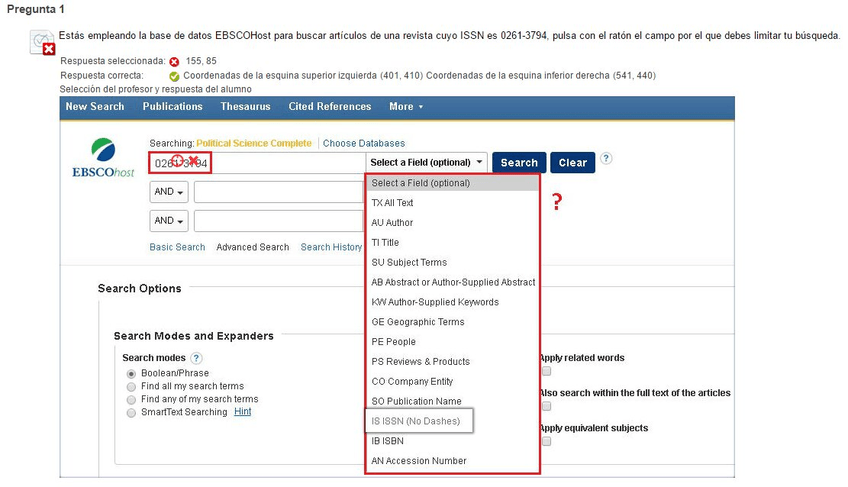Open Search modes help icon
Screen dimensions: 848x487
pos(197,358)
